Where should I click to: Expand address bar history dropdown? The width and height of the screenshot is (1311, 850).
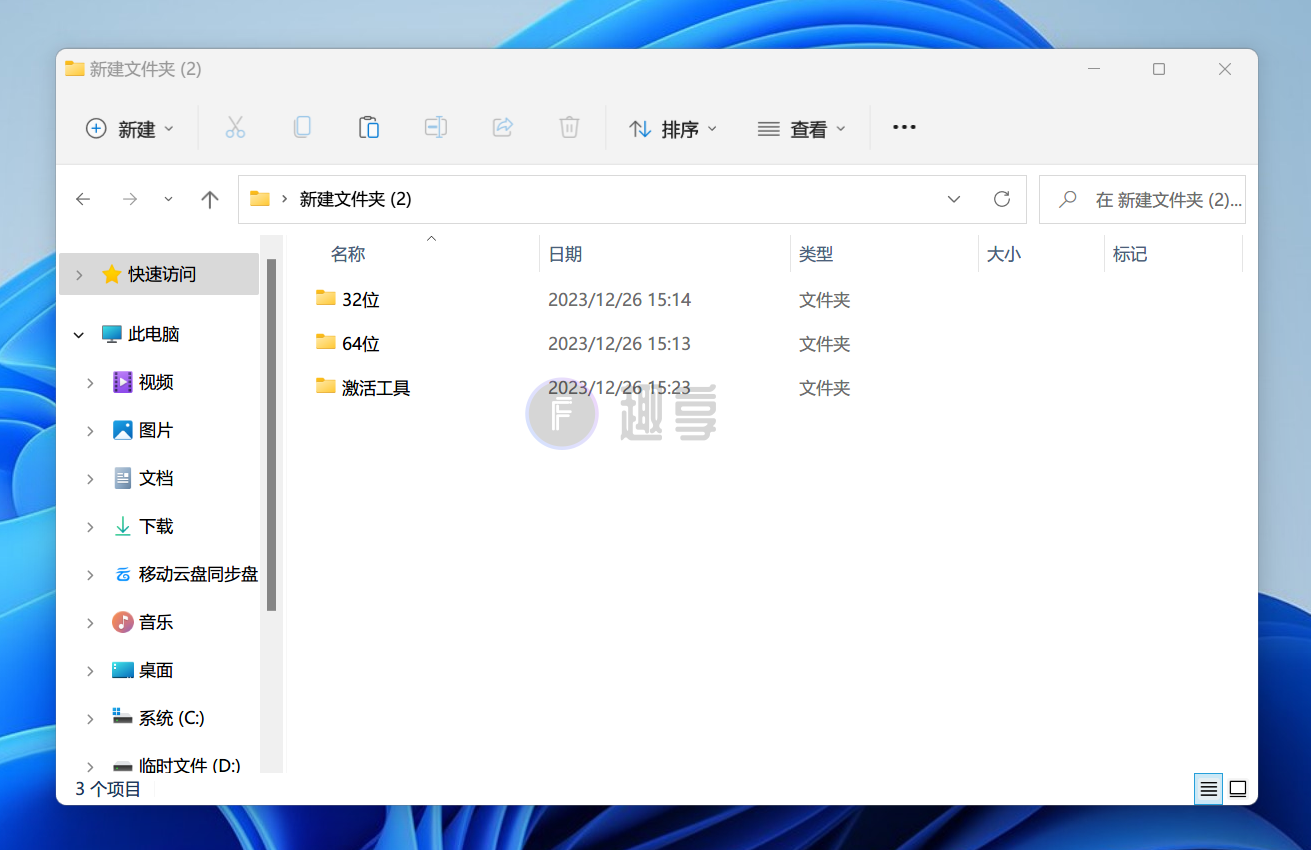tap(954, 199)
